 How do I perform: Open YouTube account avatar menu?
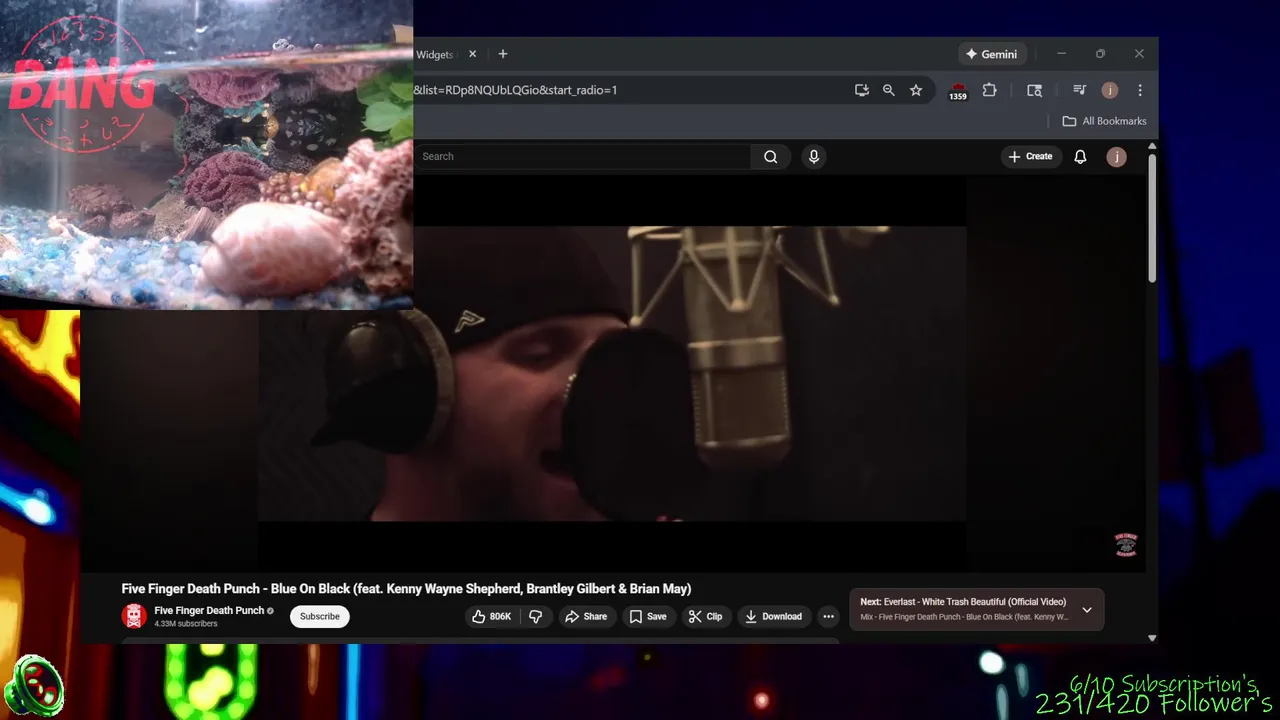click(1117, 156)
